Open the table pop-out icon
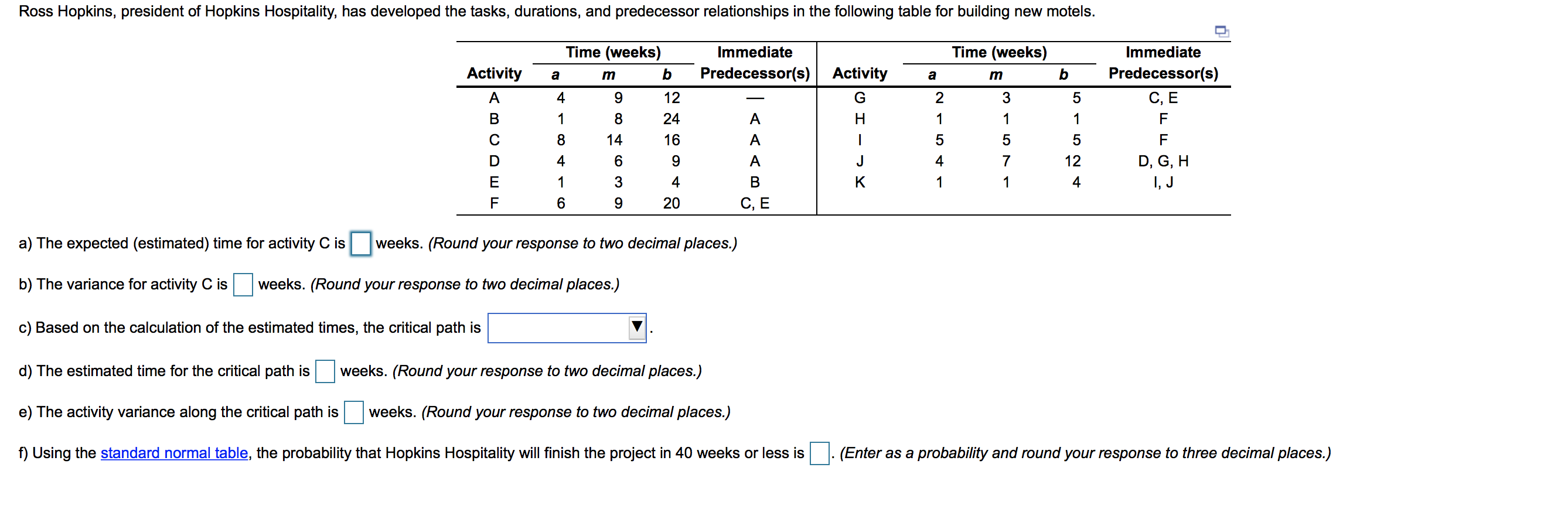 tap(1221, 31)
